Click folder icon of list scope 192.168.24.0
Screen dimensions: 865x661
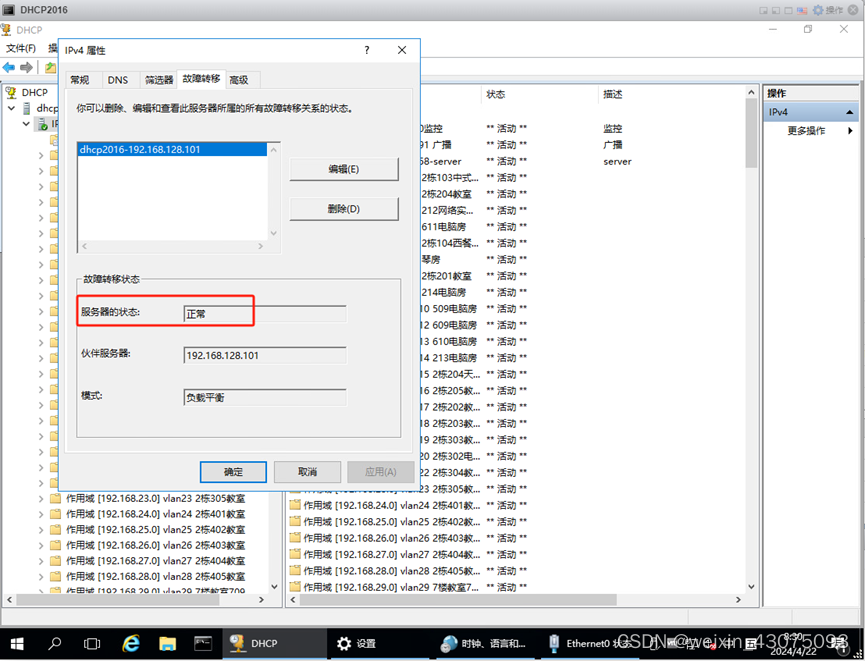pos(295,505)
